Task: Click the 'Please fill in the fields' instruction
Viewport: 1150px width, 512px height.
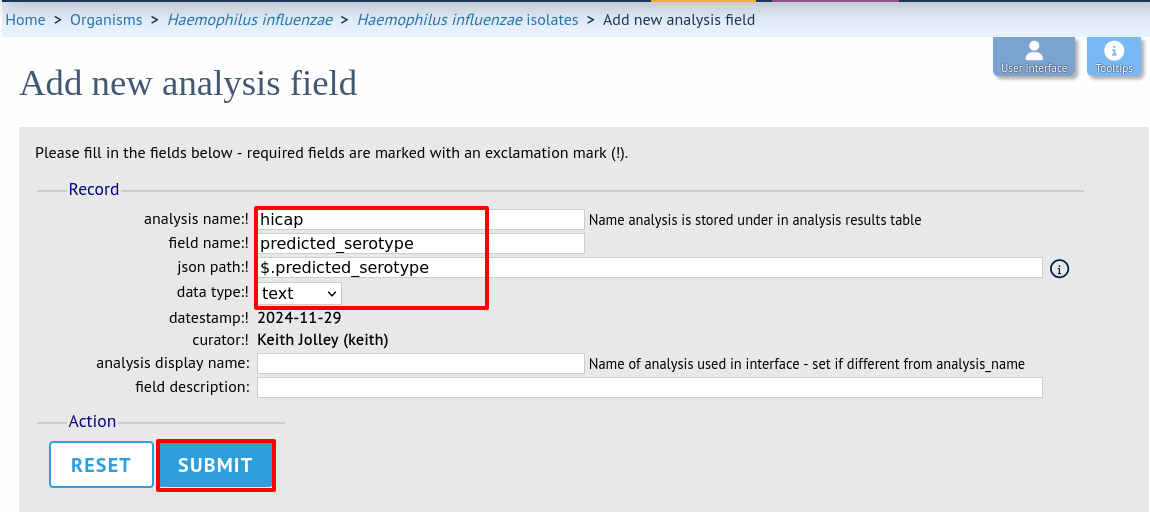Action: 332,154
